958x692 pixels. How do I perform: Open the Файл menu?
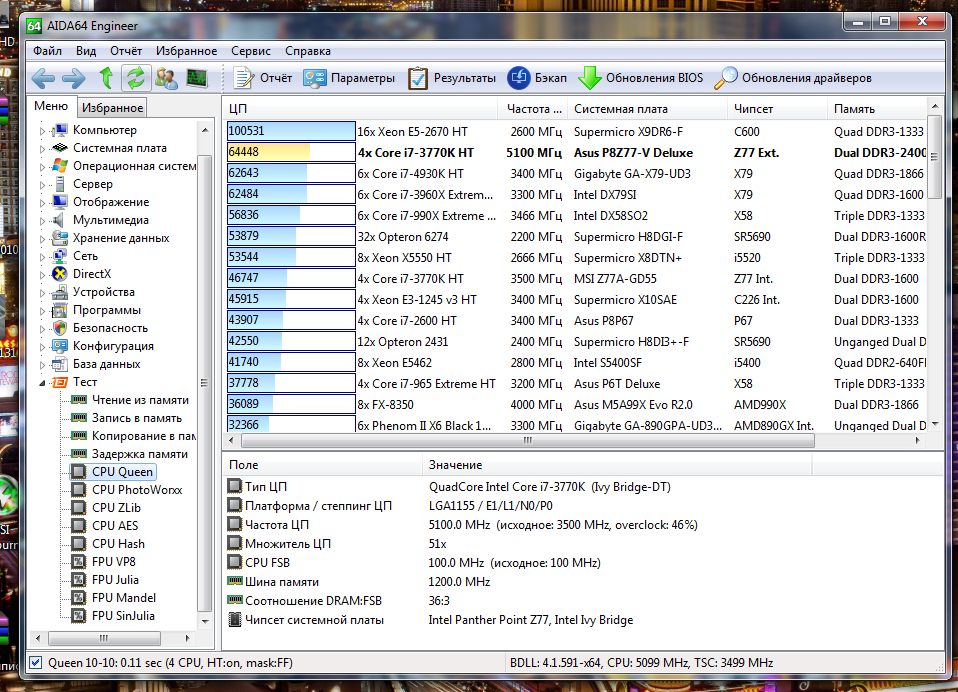48,51
